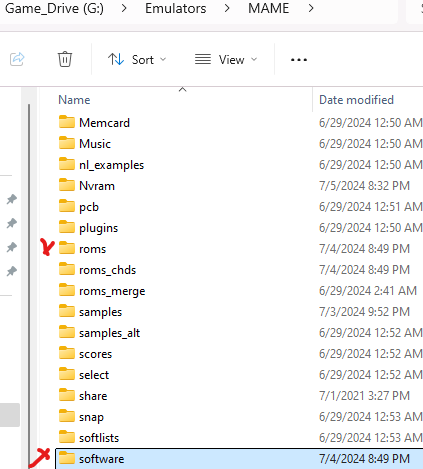423x469 pixels.
Task: Click the navigation pane vertical scrollbar
Action: [29, 283]
